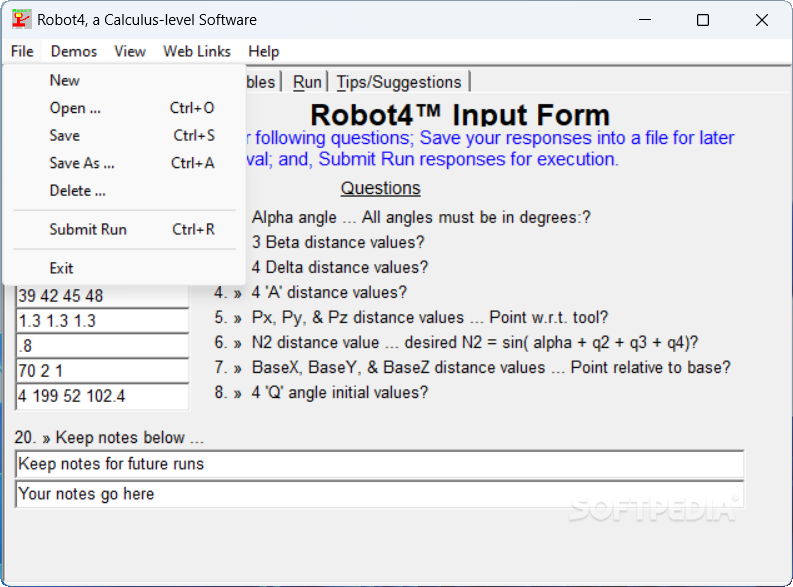Click the input field containing .8
793x587 pixels.
(x=102, y=346)
